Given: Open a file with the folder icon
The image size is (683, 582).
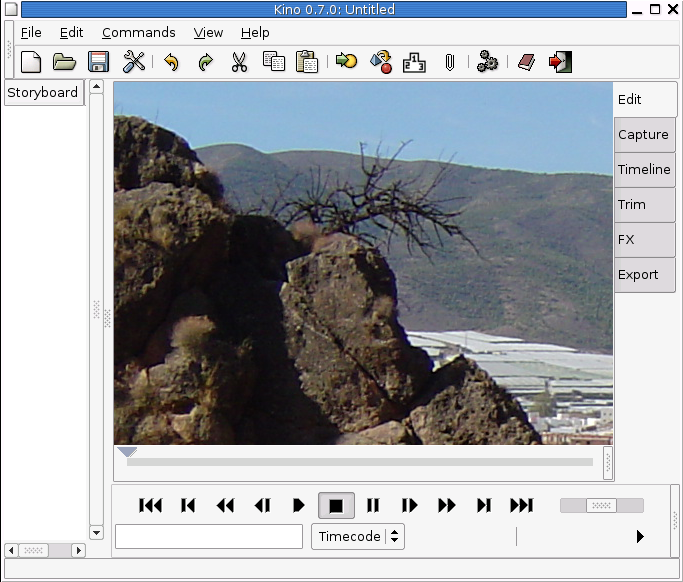Looking at the screenshot, I should [64, 62].
